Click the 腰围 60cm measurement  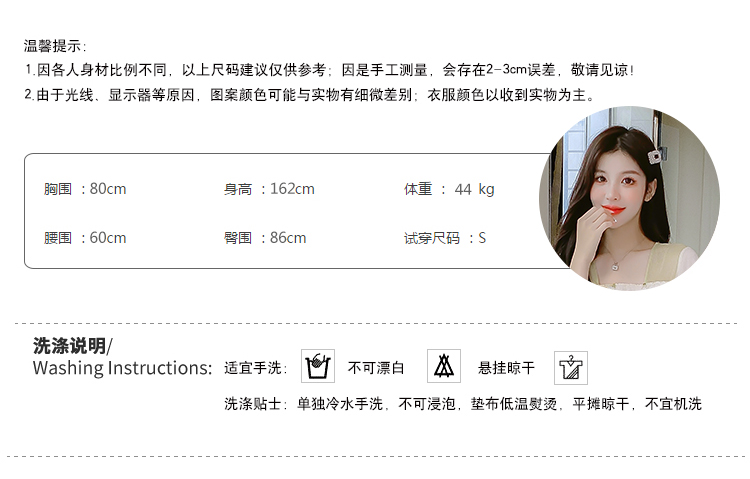(x=85, y=238)
